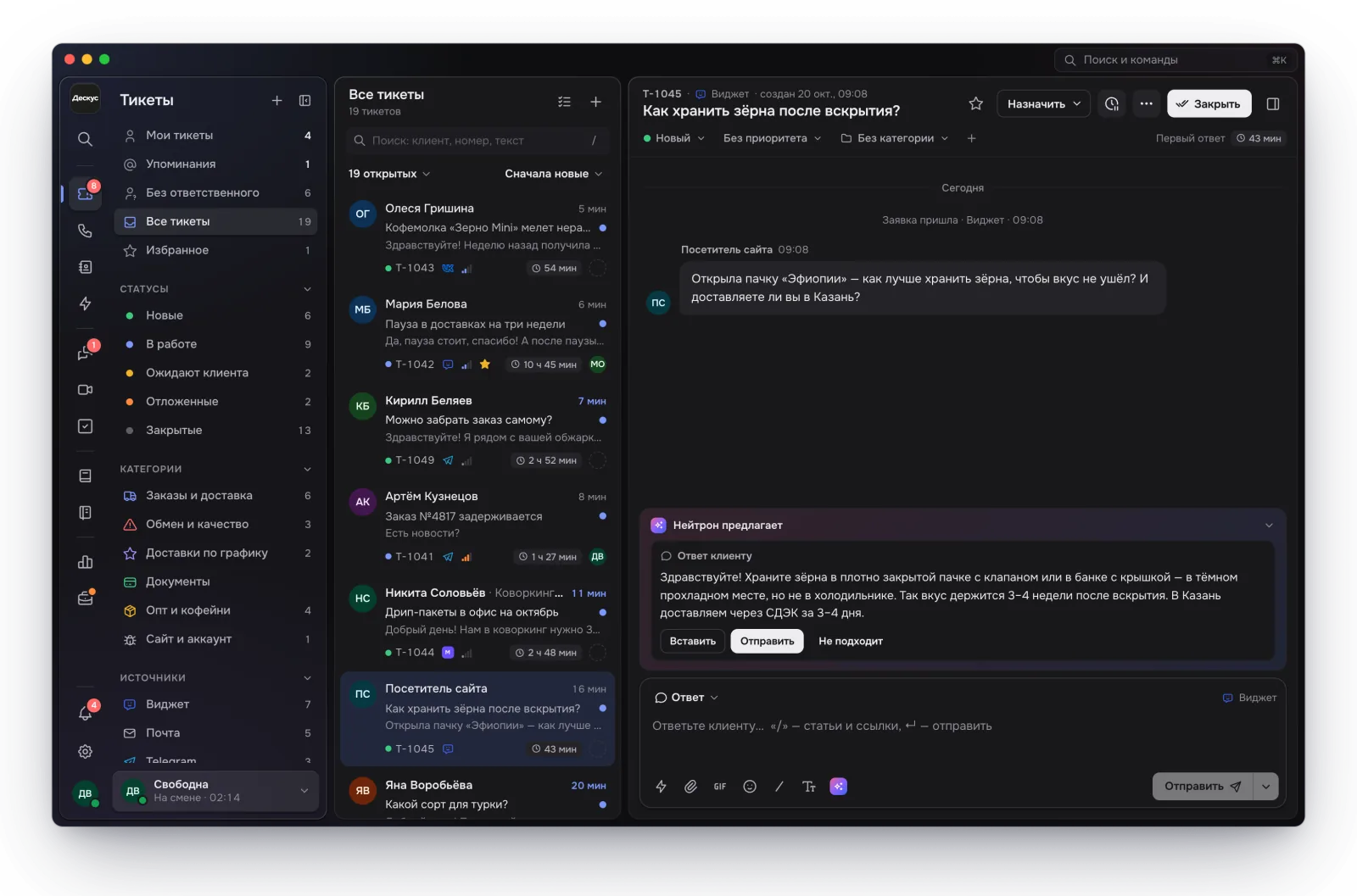
Task: Select Без ответственного in sidebar
Action: (x=216, y=193)
